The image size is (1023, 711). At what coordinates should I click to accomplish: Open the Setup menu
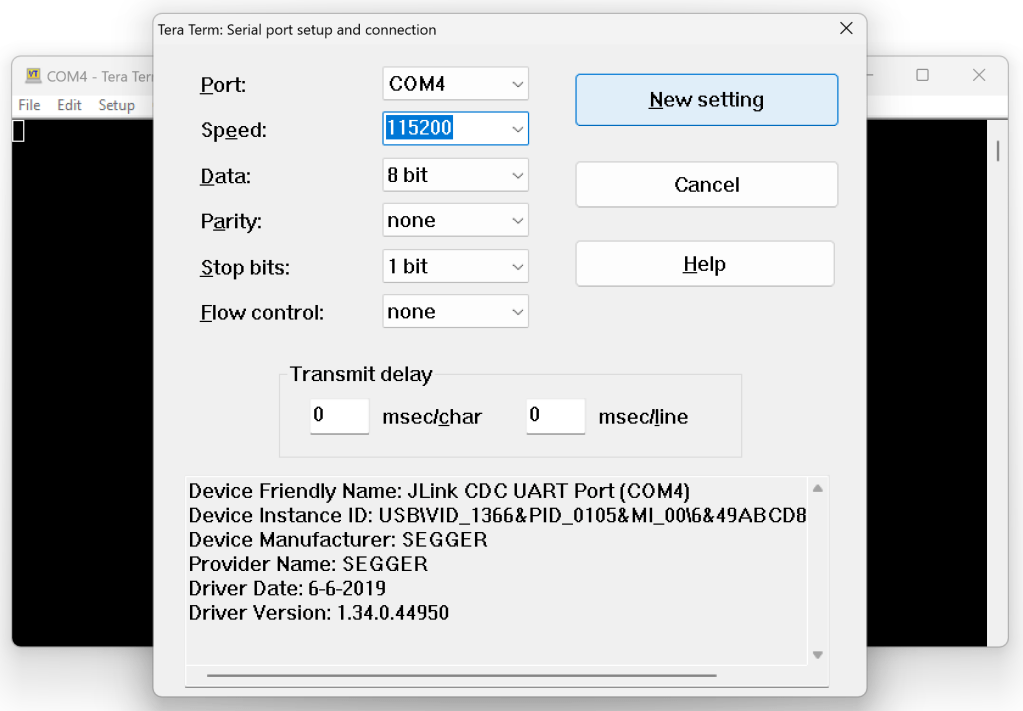[116, 105]
